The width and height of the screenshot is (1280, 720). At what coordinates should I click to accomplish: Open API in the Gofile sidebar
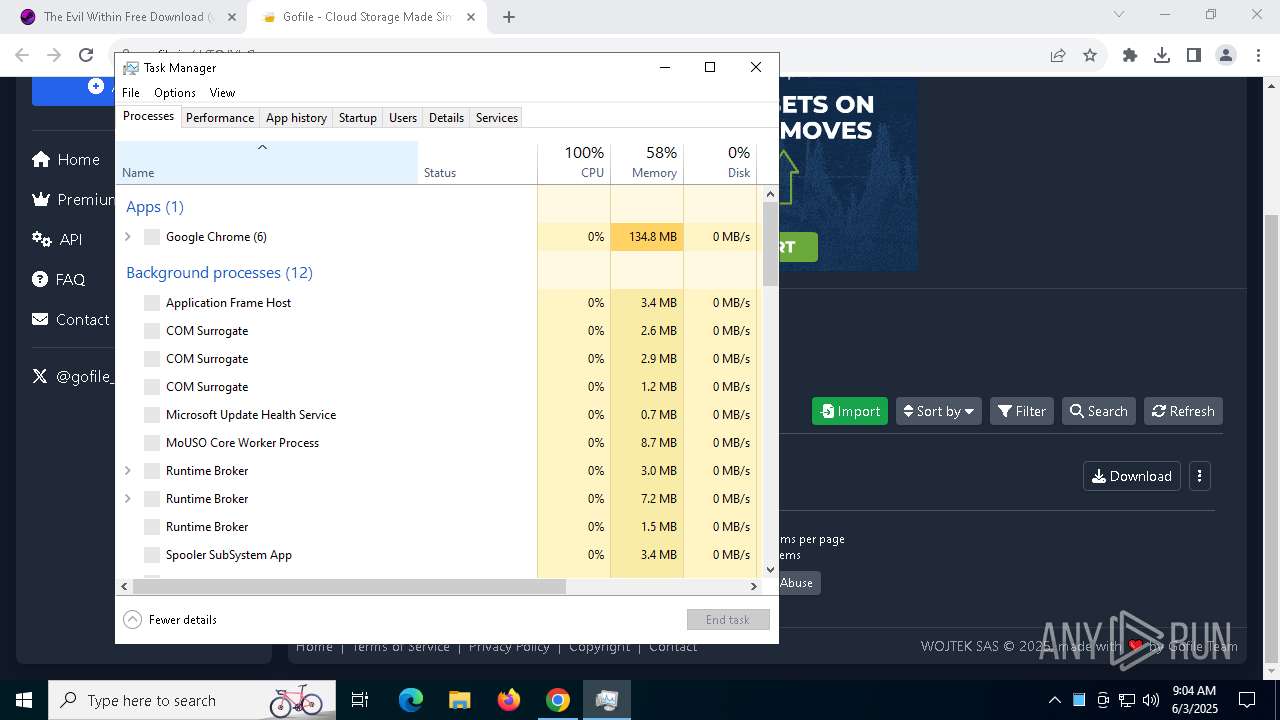[58, 240]
